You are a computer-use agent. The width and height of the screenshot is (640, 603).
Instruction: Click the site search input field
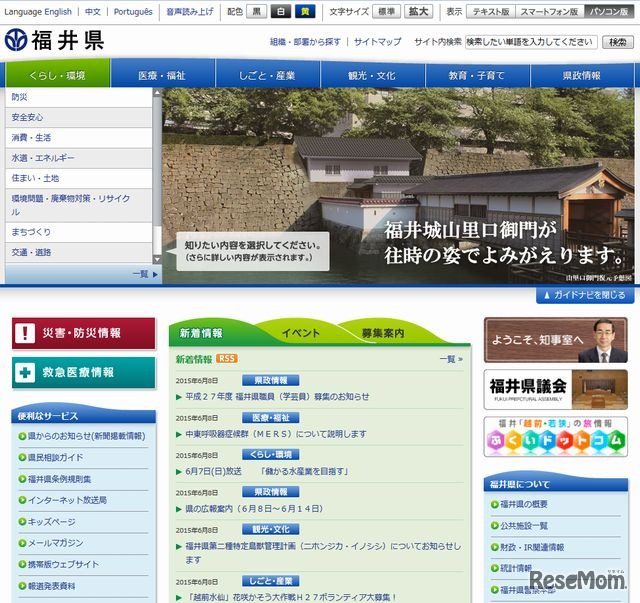[x=530, y=42]
